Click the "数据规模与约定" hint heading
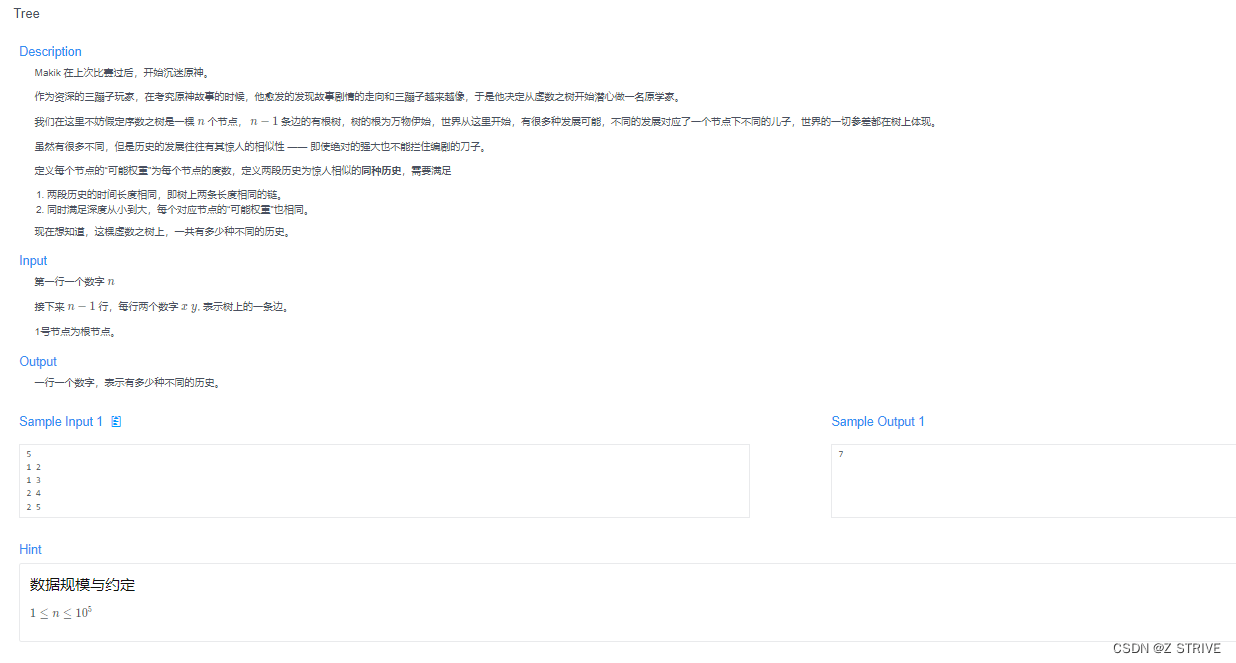The width and height of the screenshot is (1236, 663). coord(82,585)
